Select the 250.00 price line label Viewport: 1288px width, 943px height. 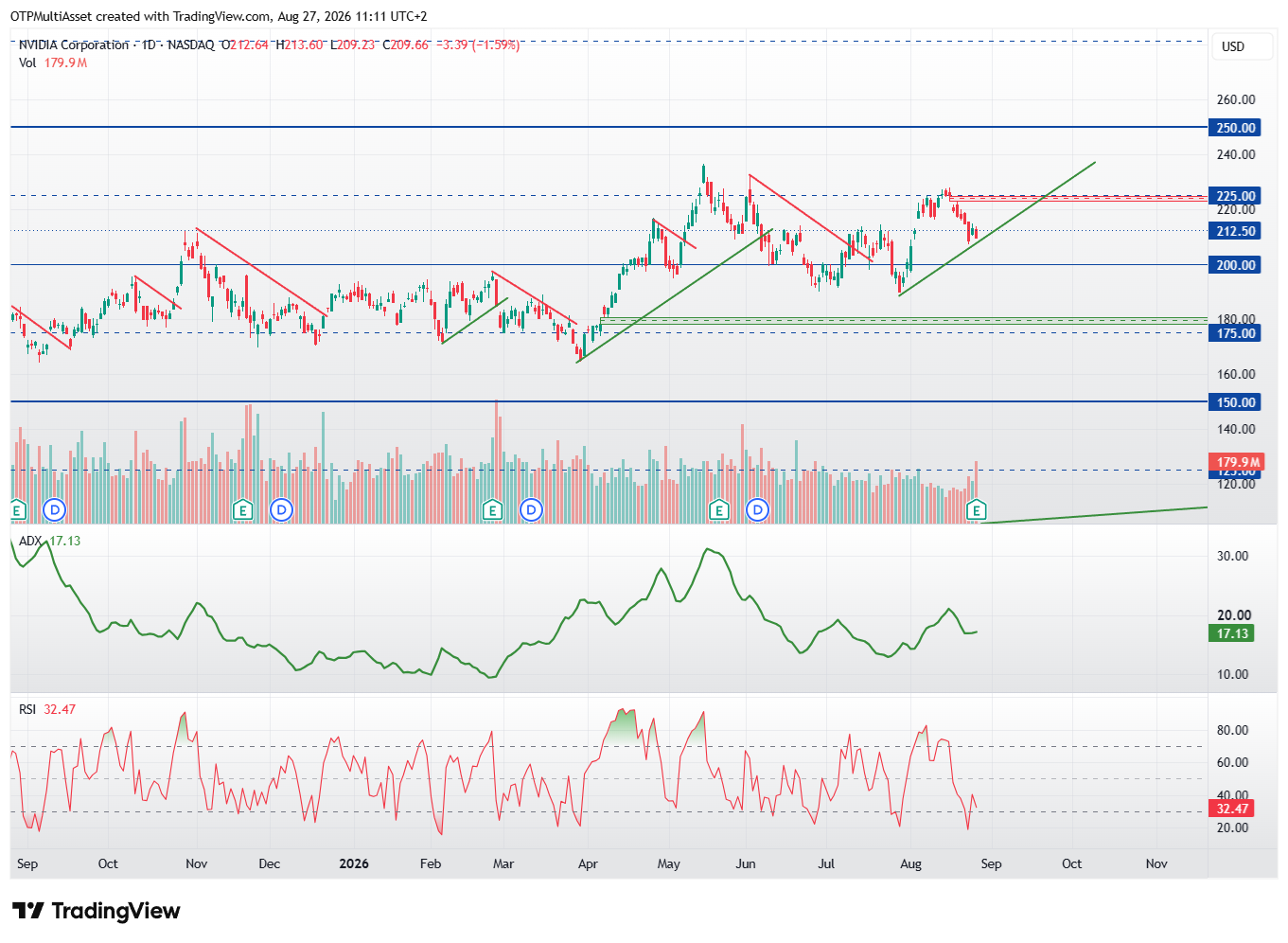point(1235,128)
